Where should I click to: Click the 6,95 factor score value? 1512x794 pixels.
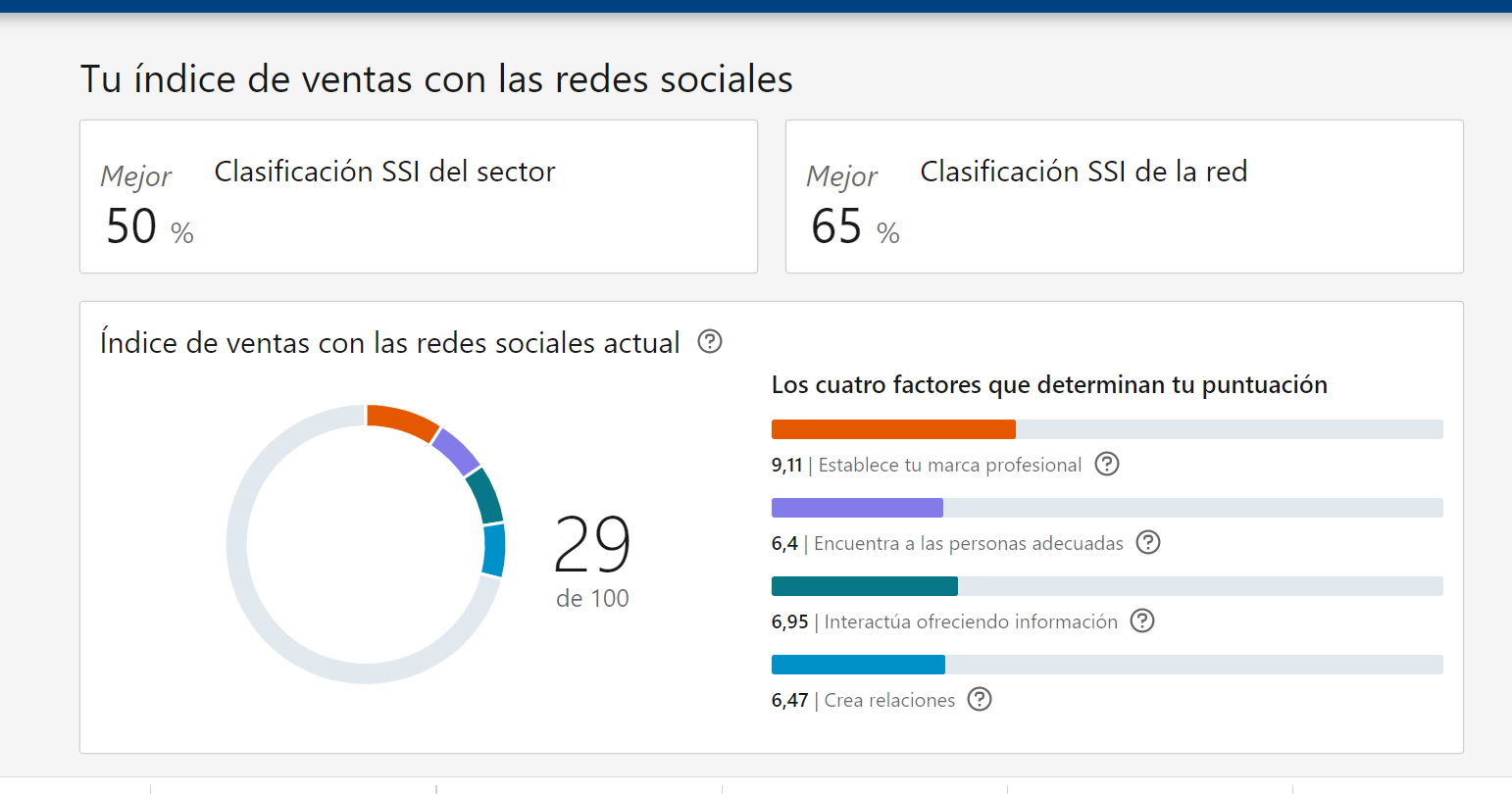pyautogui.click(x=789, y=621)
